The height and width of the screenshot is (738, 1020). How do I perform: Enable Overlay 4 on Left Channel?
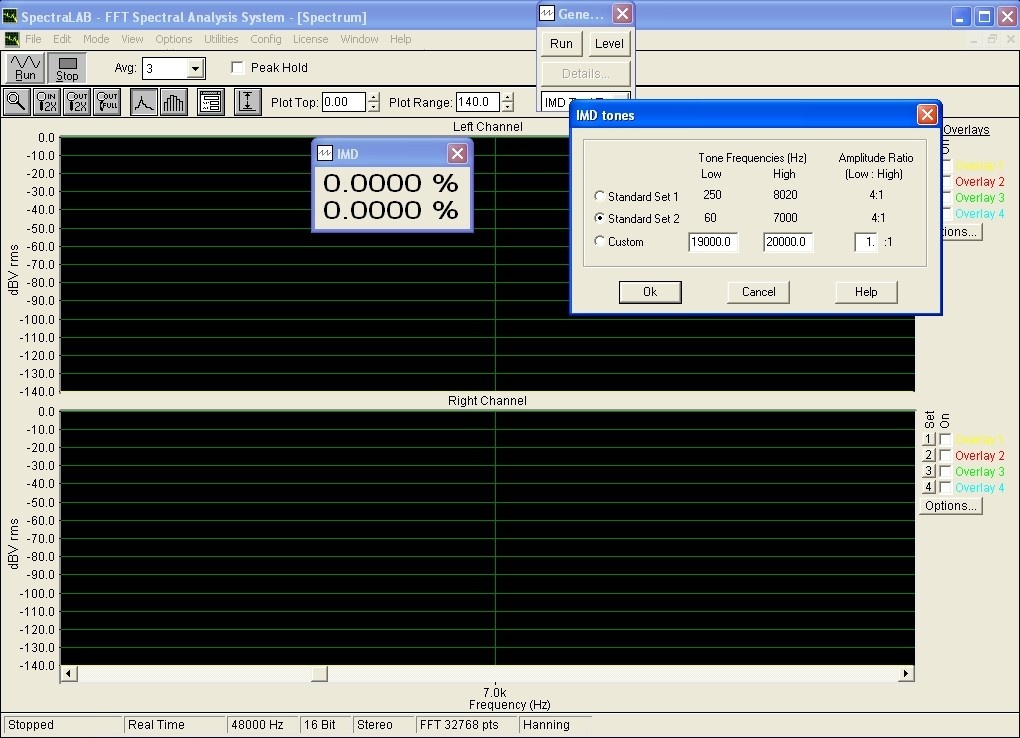pyautogui.click(x=946, y=213)
